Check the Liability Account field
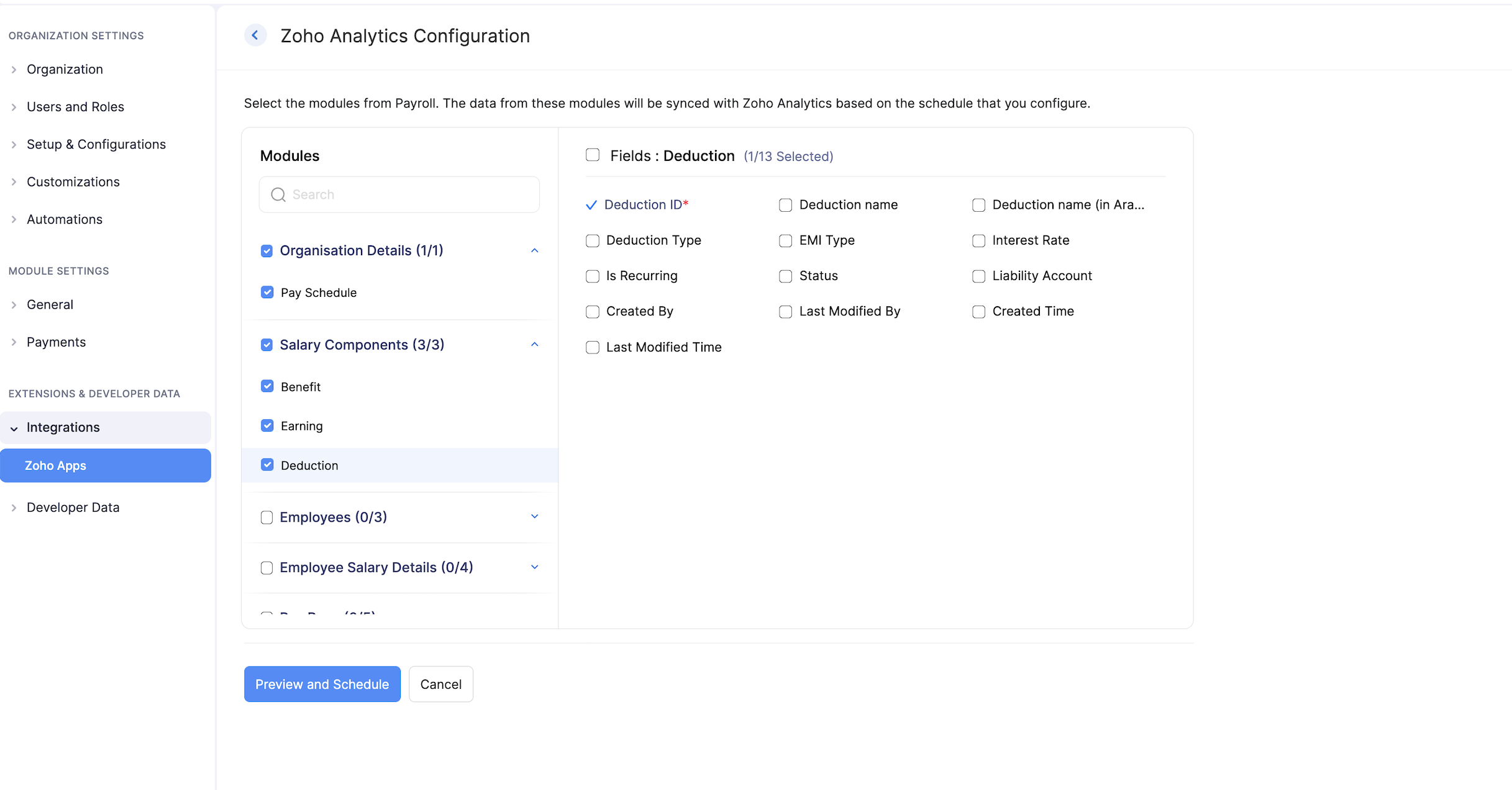Viewport: 1512px width, 790px height. tap(979, 276)
